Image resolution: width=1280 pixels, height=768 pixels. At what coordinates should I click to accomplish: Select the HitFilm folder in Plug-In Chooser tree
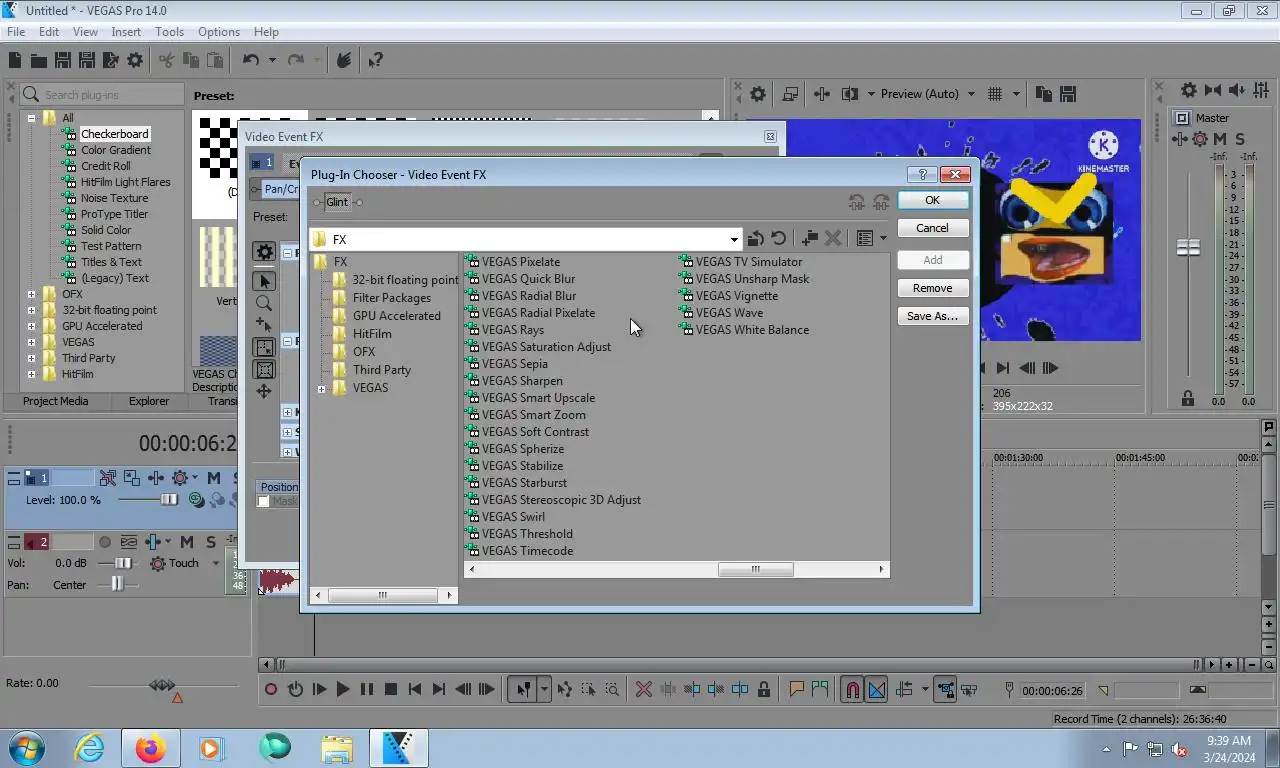tap(372, 334)
